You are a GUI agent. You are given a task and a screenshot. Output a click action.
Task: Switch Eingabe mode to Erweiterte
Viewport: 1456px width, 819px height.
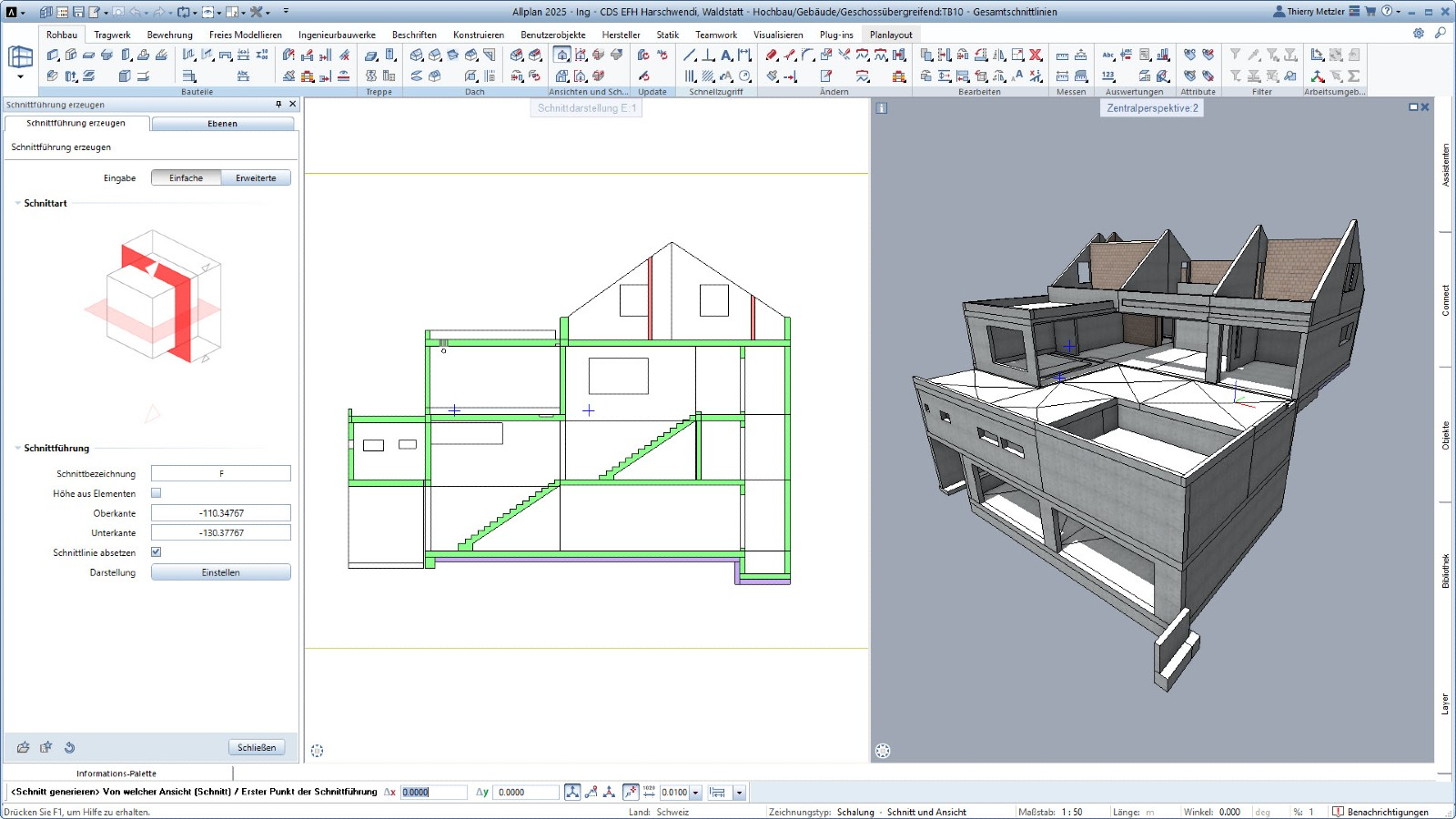[256, 178]
